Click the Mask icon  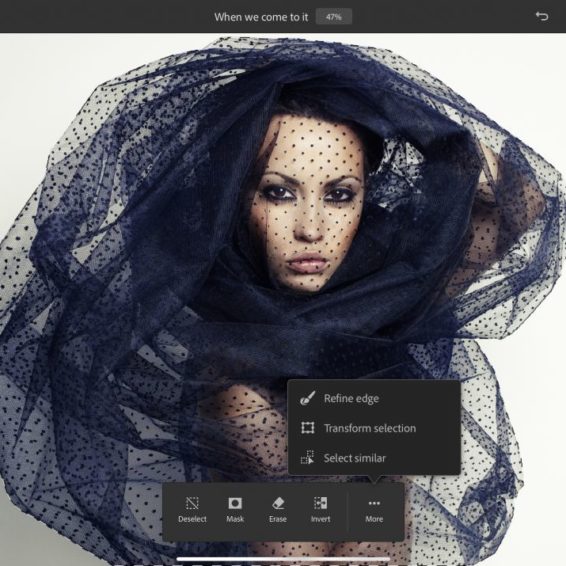coord(235,503)
